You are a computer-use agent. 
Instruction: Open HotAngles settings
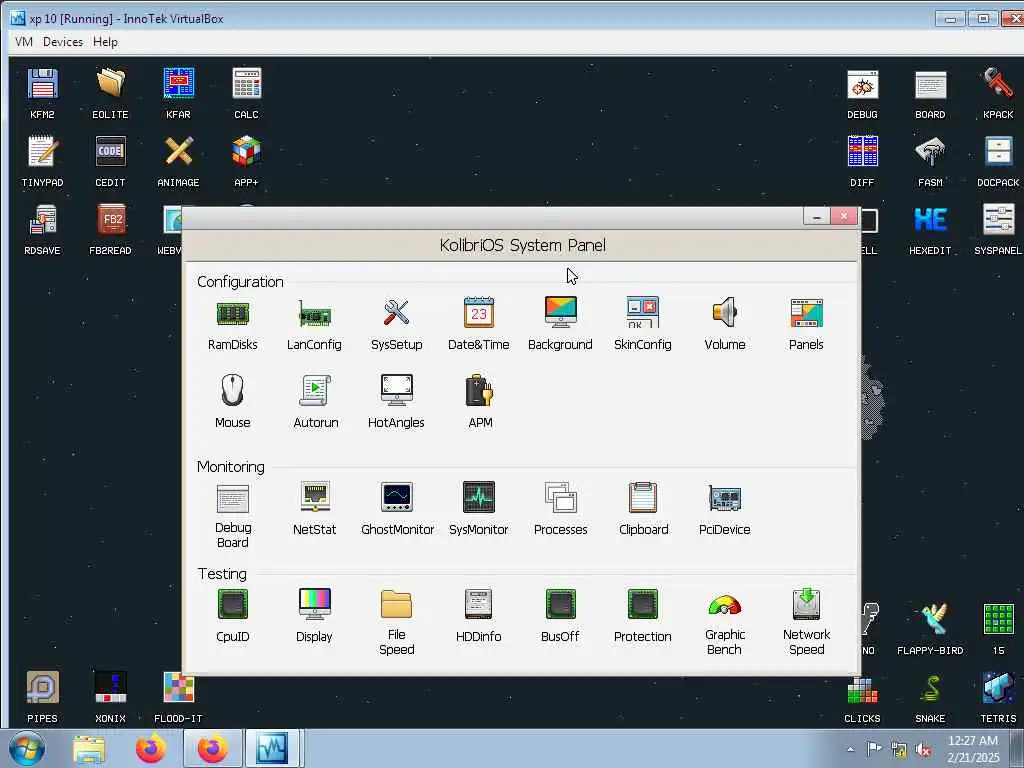click(396, 402)
